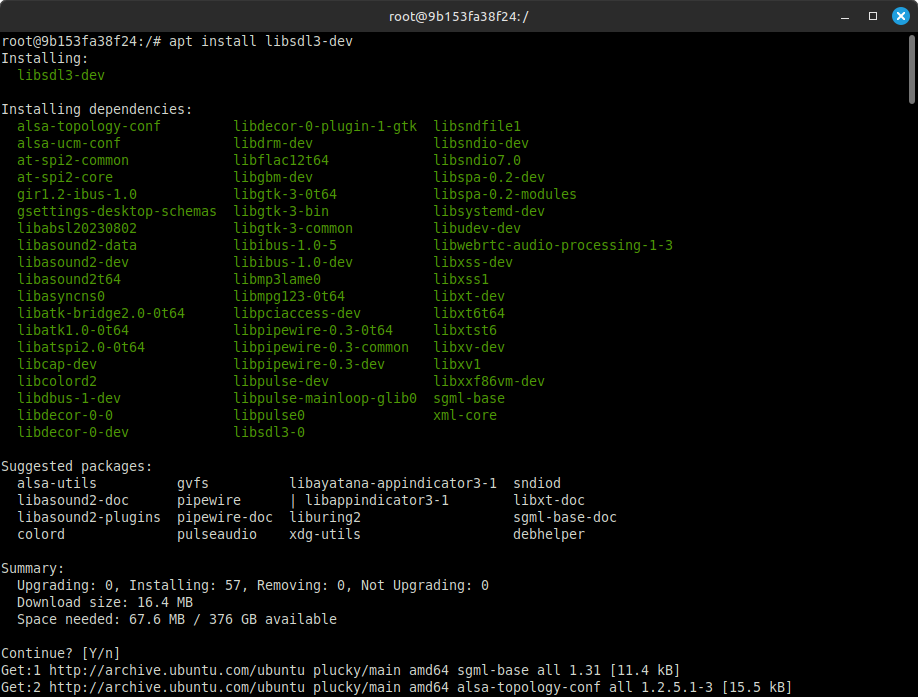Image resolution: width=918 pixels, height=697 pixels.
Task: Click the suggested package alsa-utils
Action: point(57,482)
